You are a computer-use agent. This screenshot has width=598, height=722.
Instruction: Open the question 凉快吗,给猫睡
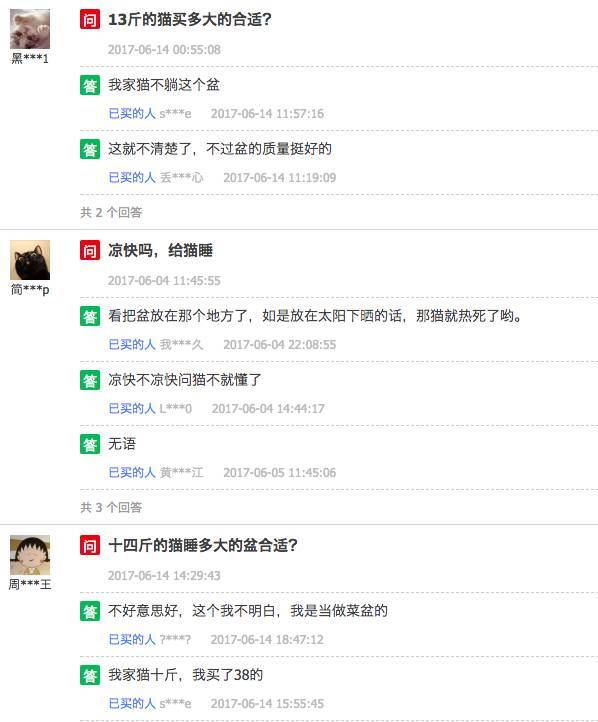160,250
